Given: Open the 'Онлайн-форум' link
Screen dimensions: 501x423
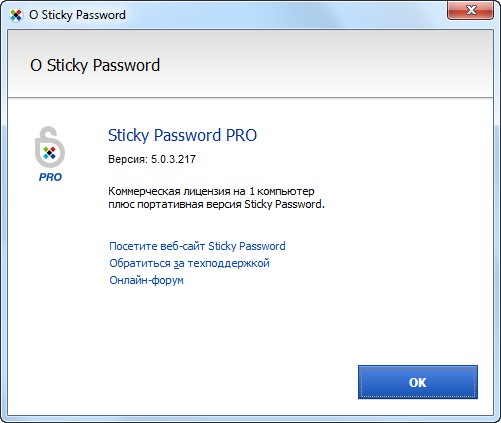Looking at the screenshot, I should [146, 280].
